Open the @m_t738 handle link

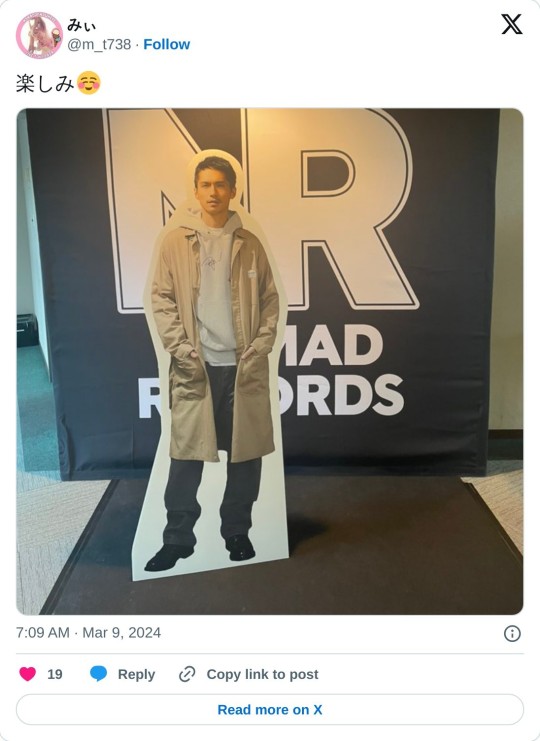click(x=99, y=44)
